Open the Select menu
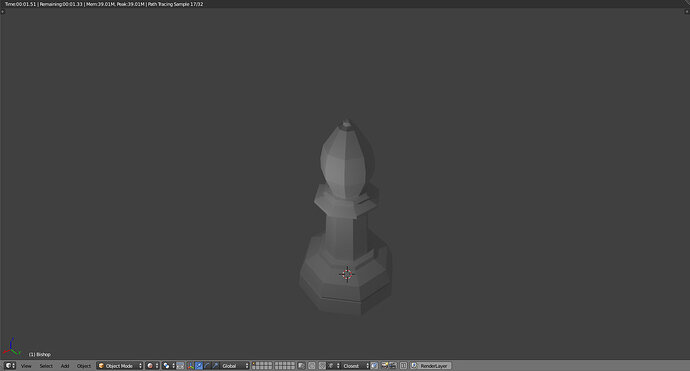The image size is (690, 371). click(x=46, y=366)
